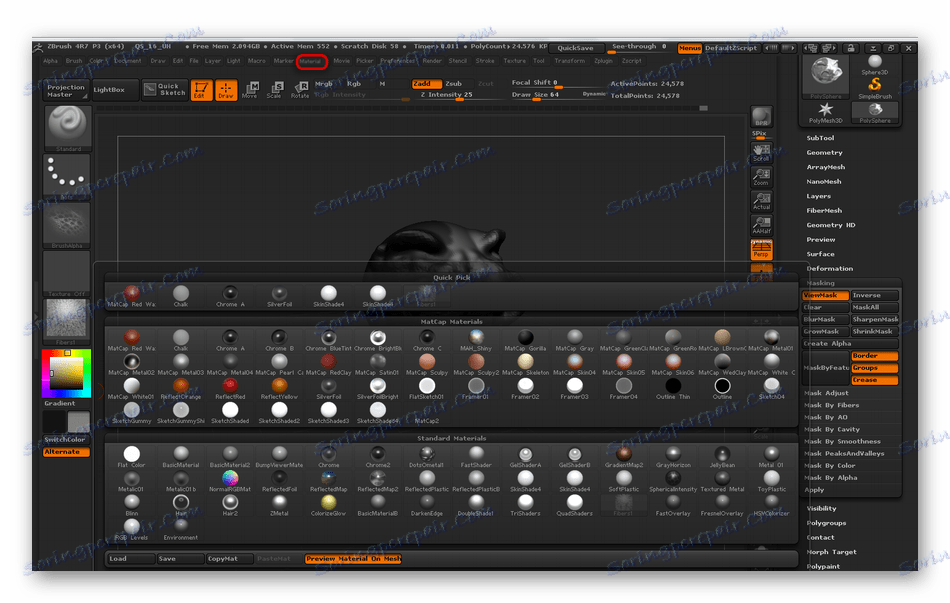Toggle Groups mask option
Image resolution: width=950 pixels, height=603 pixels.
(x=874, y=368)
